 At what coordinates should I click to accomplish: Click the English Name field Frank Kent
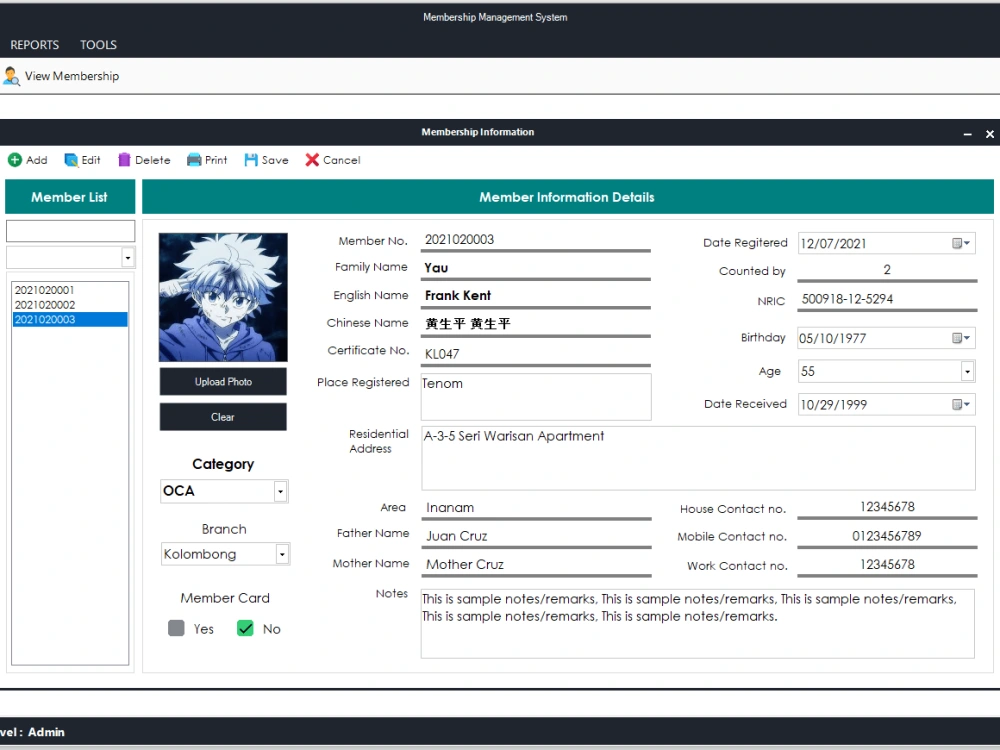[536, 296]
